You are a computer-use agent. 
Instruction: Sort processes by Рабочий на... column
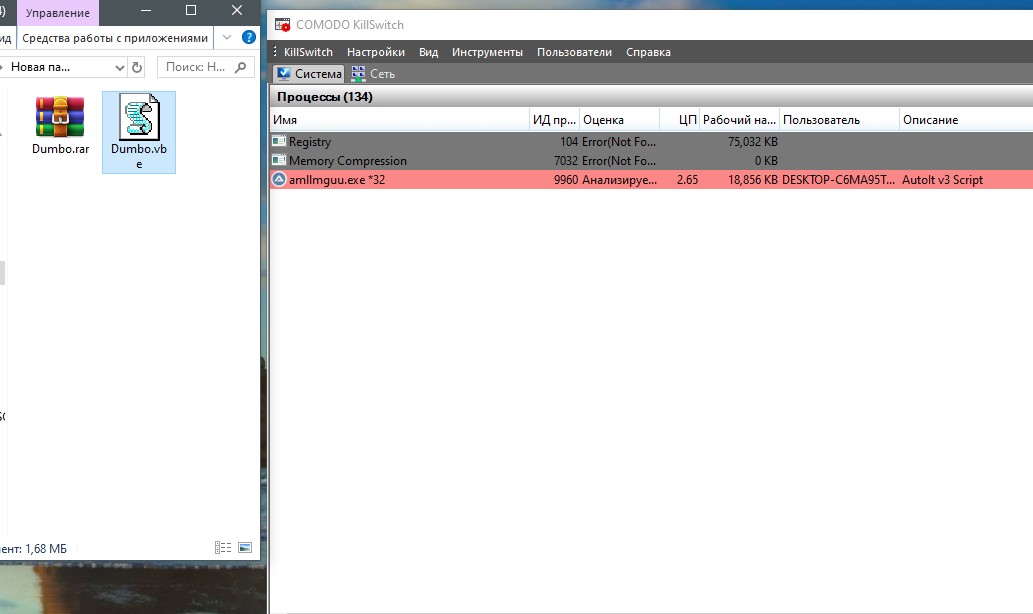[739, 120]
